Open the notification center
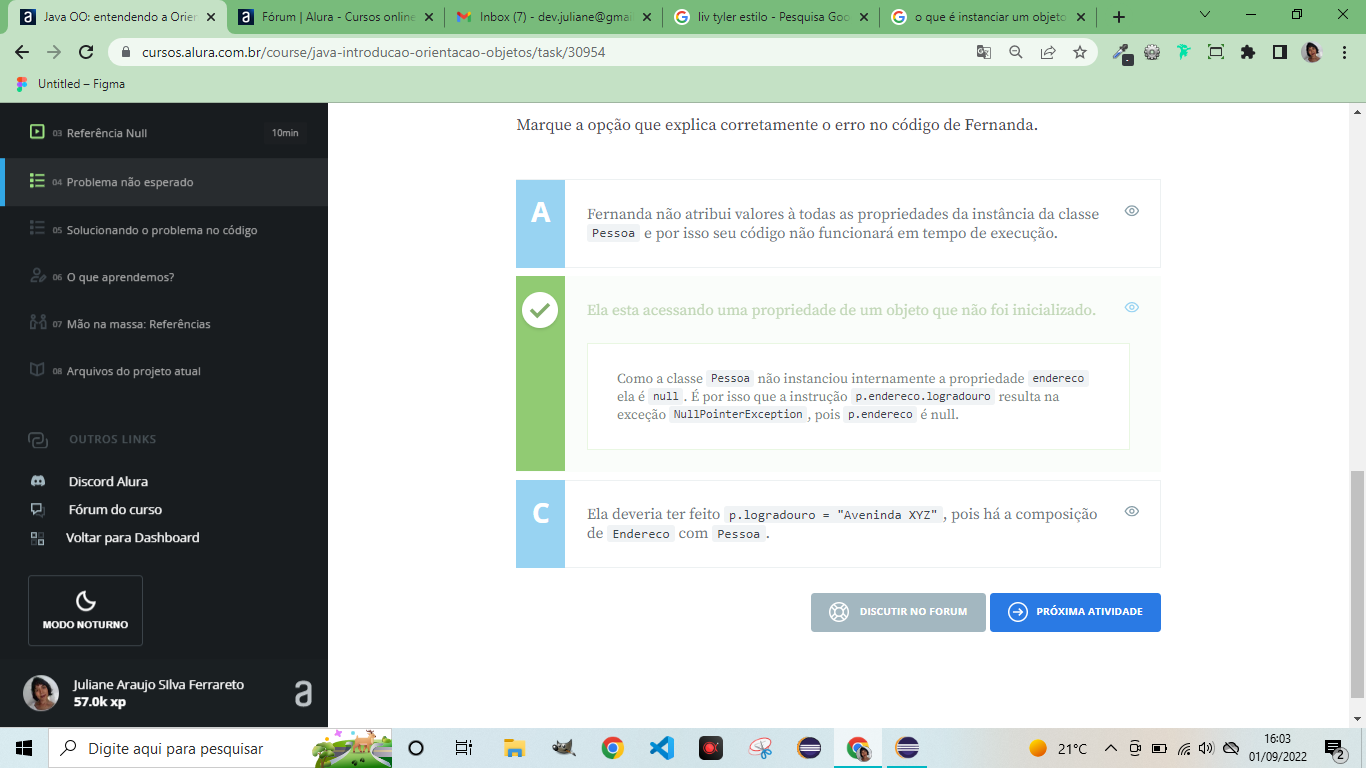This screenshot has width=1366, height=768. [x=1334, y=748]
